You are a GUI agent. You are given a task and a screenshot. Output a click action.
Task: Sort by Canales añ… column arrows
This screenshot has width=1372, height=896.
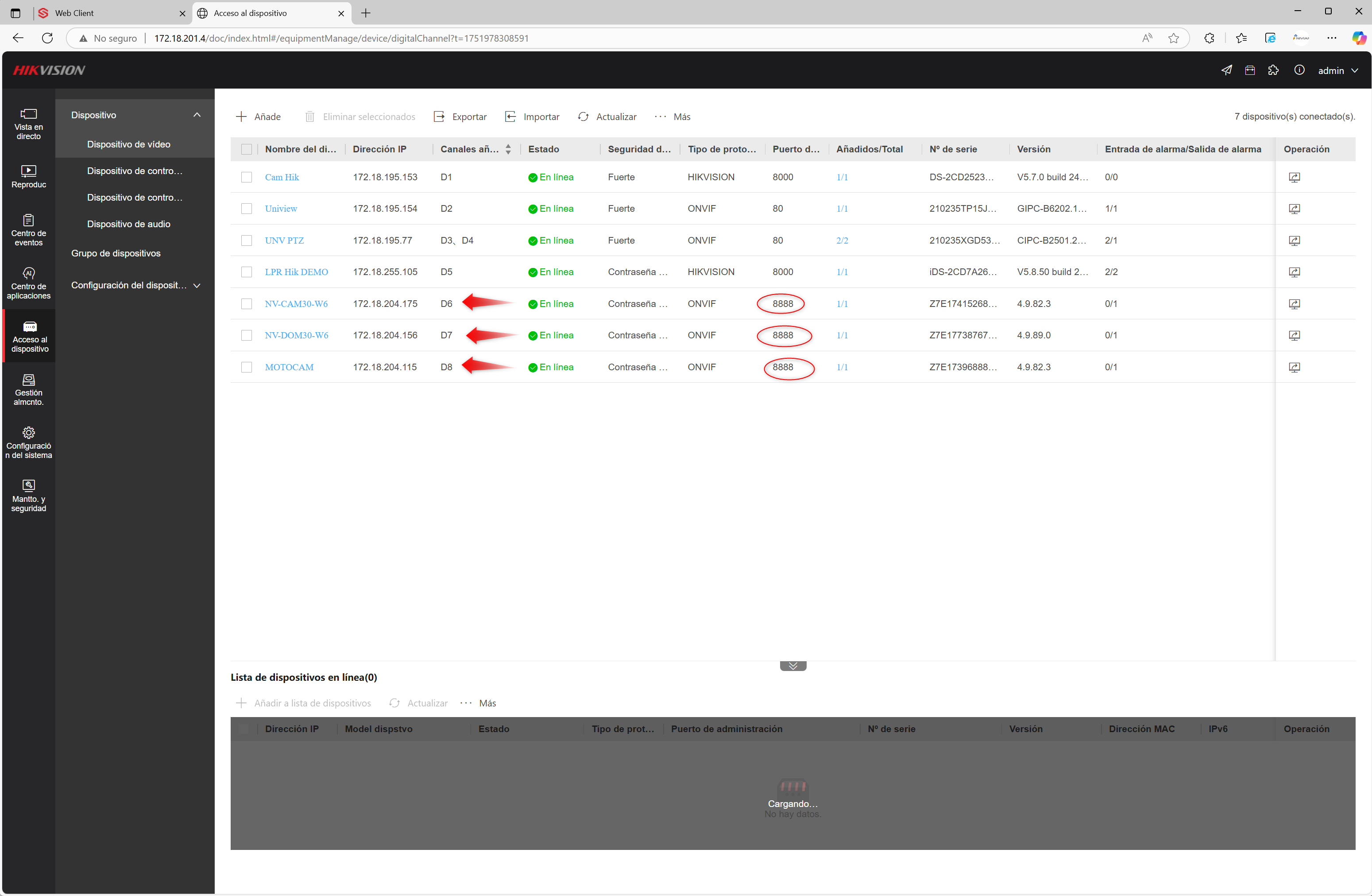click(x=508, y=149)
